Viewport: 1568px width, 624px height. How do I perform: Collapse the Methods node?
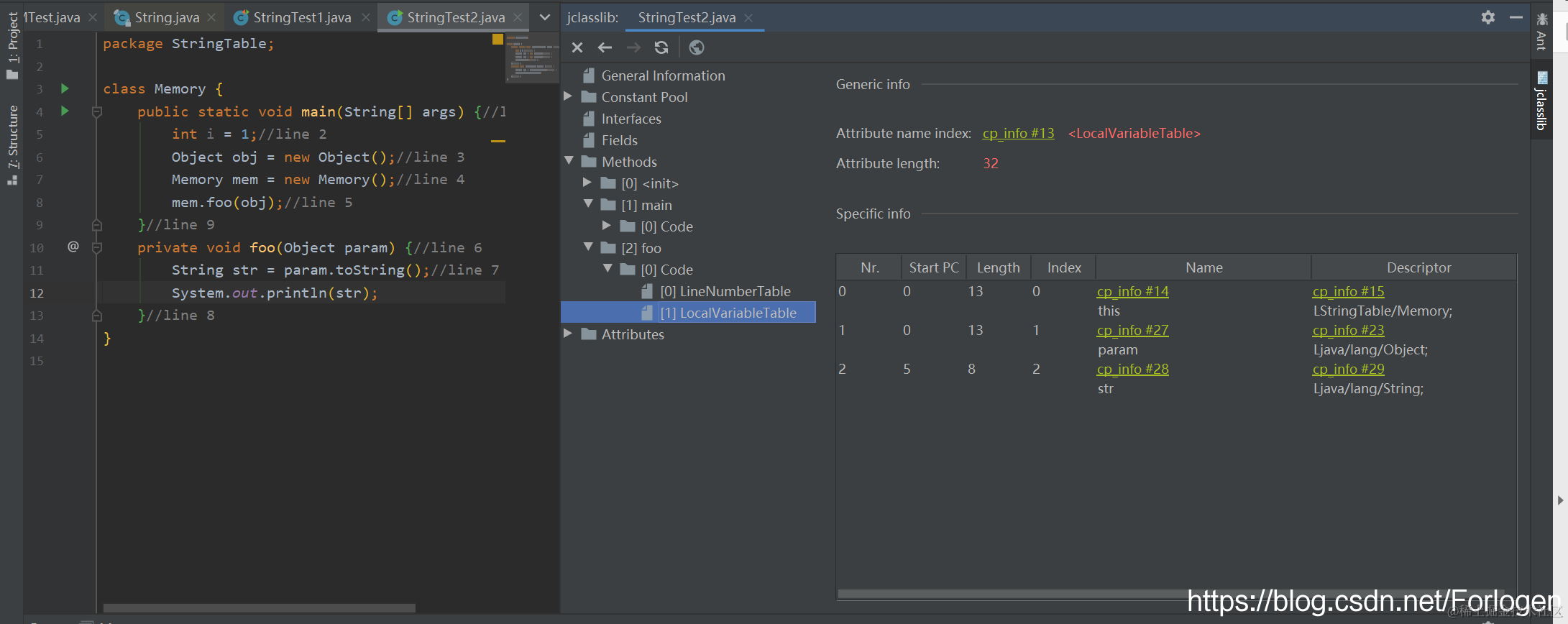click(x=569, y=161)
